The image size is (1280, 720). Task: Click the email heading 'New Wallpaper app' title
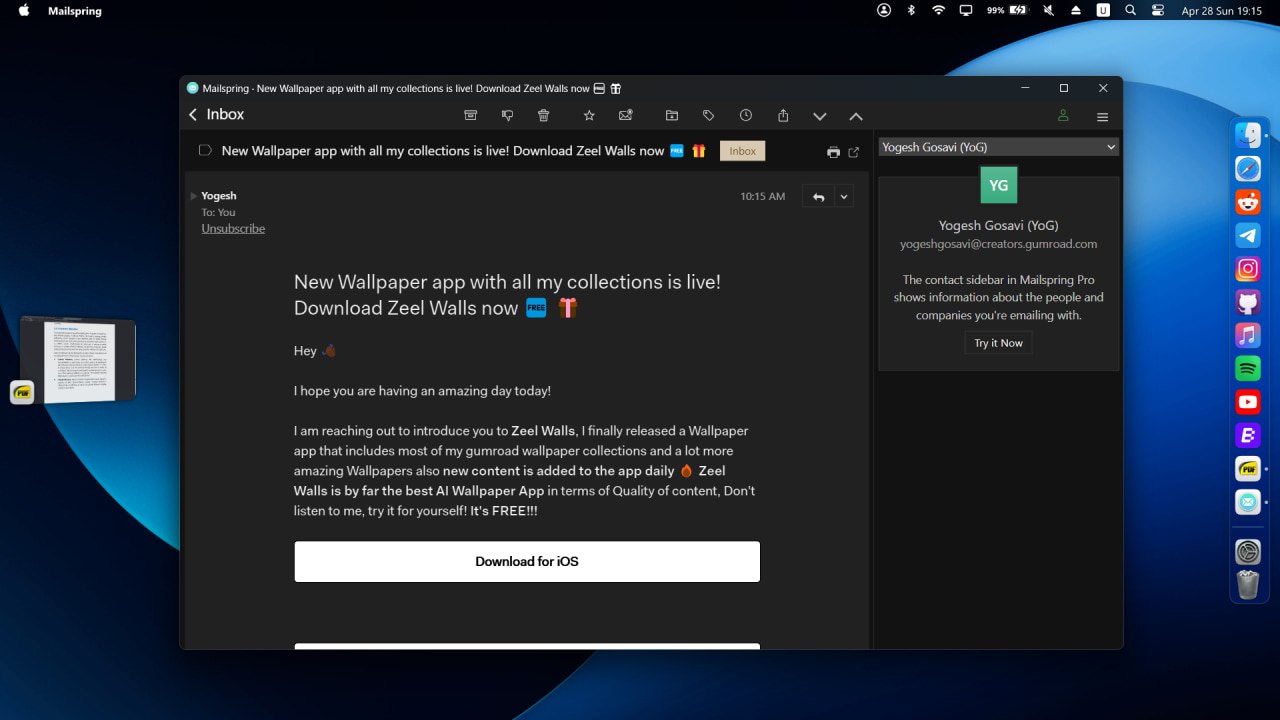tap(507, 295)
